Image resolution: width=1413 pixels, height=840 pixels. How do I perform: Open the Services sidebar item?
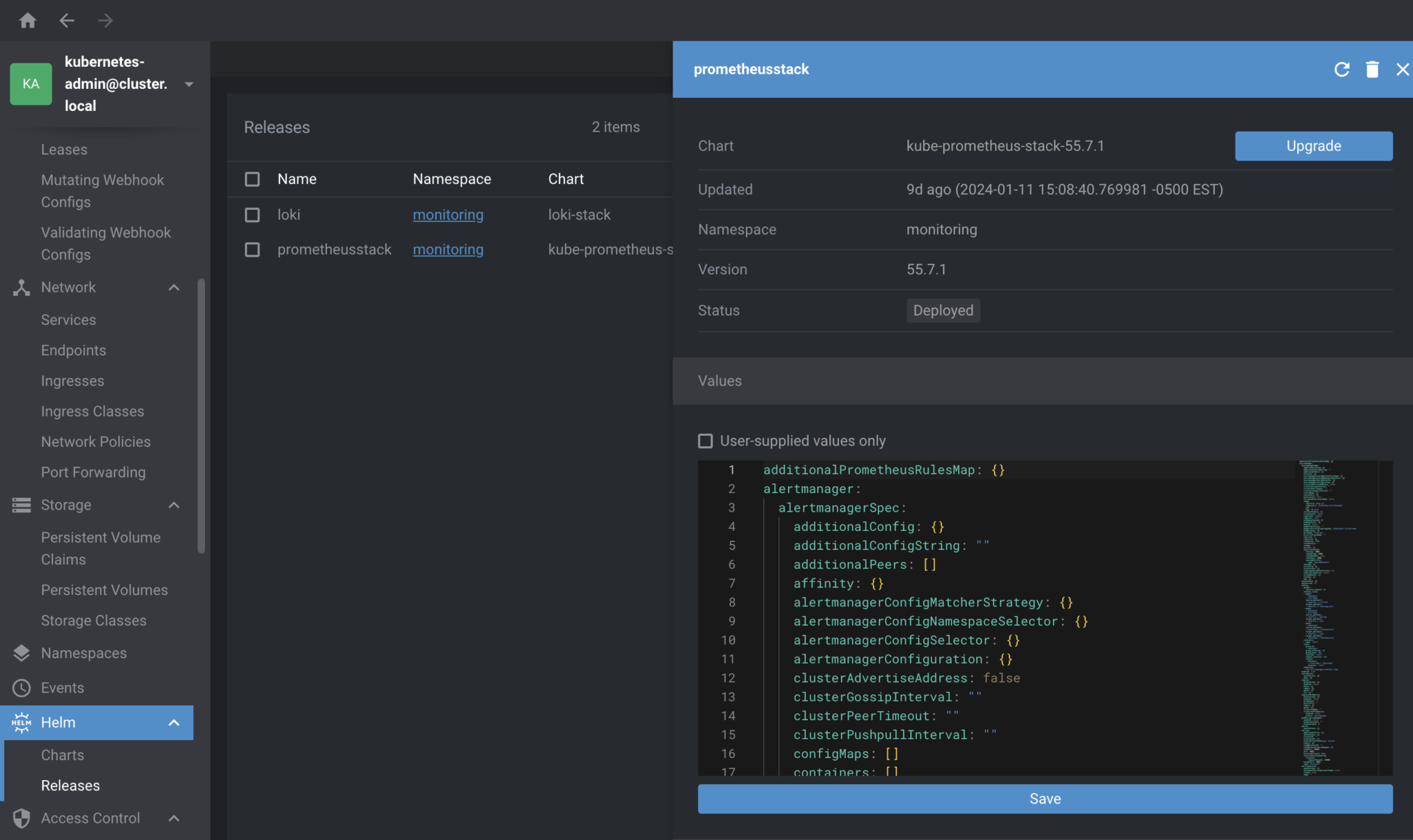[x=68, y=320]
